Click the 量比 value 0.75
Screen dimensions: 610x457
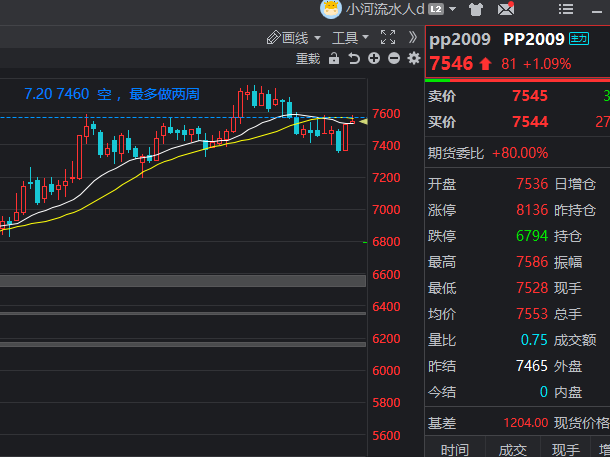pyautogui.click(x=534, y=340)
